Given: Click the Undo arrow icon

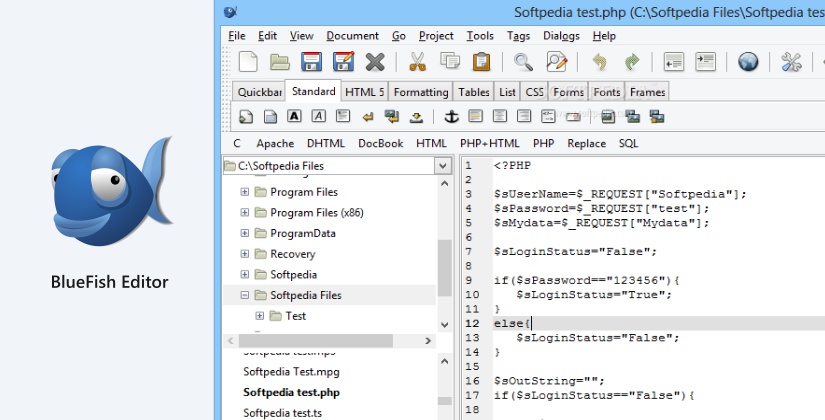Looking at the screenshot, I should pos(599,62).
